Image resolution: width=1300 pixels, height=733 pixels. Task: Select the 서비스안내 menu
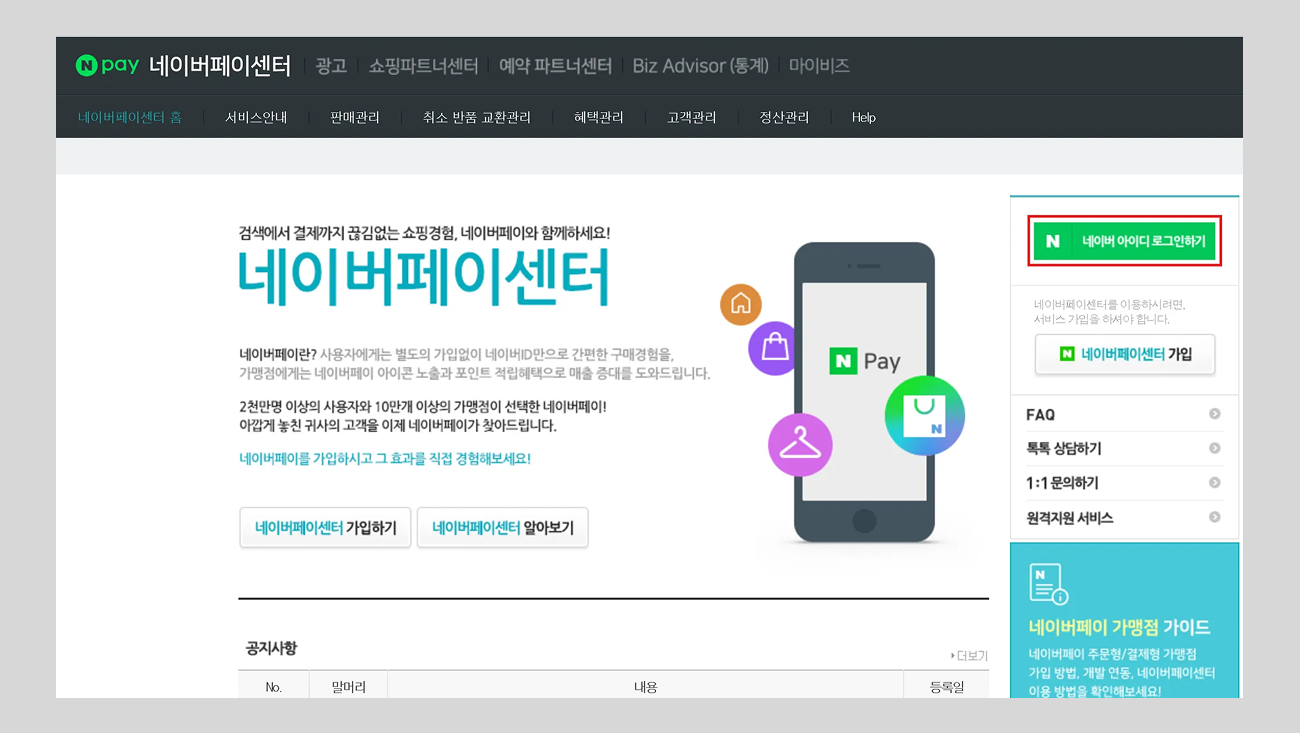(x=256, y=117)
